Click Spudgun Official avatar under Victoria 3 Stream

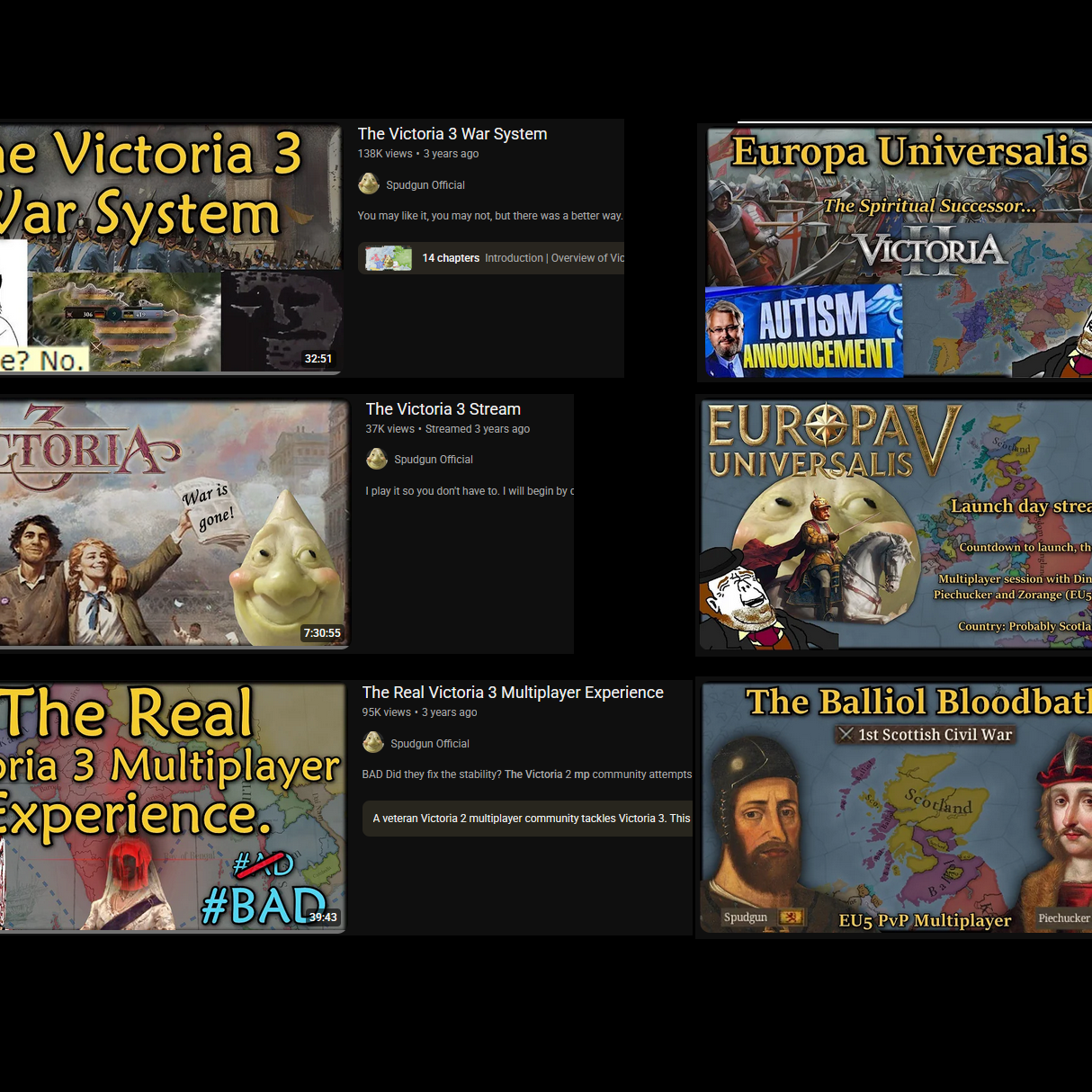377,459
